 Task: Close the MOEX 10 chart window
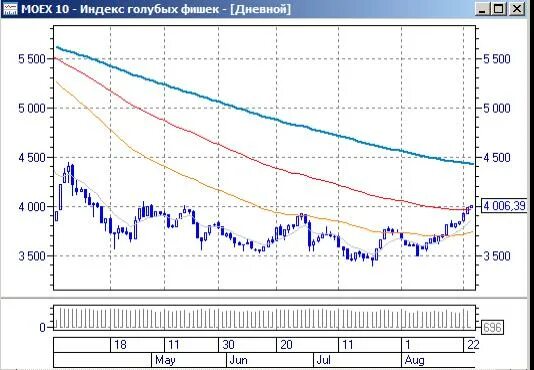pyautogui.click(x=517, y=9)
